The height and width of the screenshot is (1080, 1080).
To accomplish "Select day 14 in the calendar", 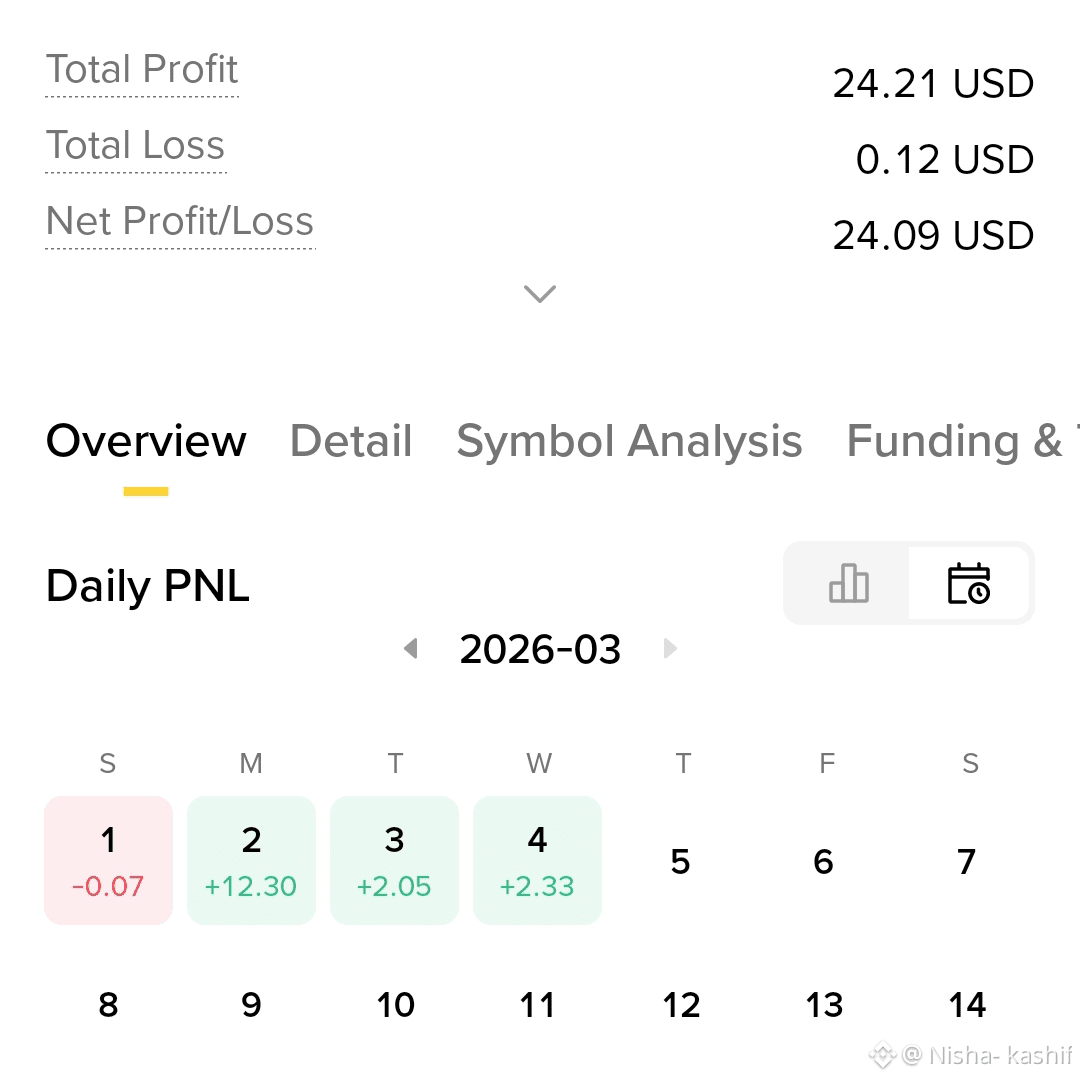I will click(967, 1005).
